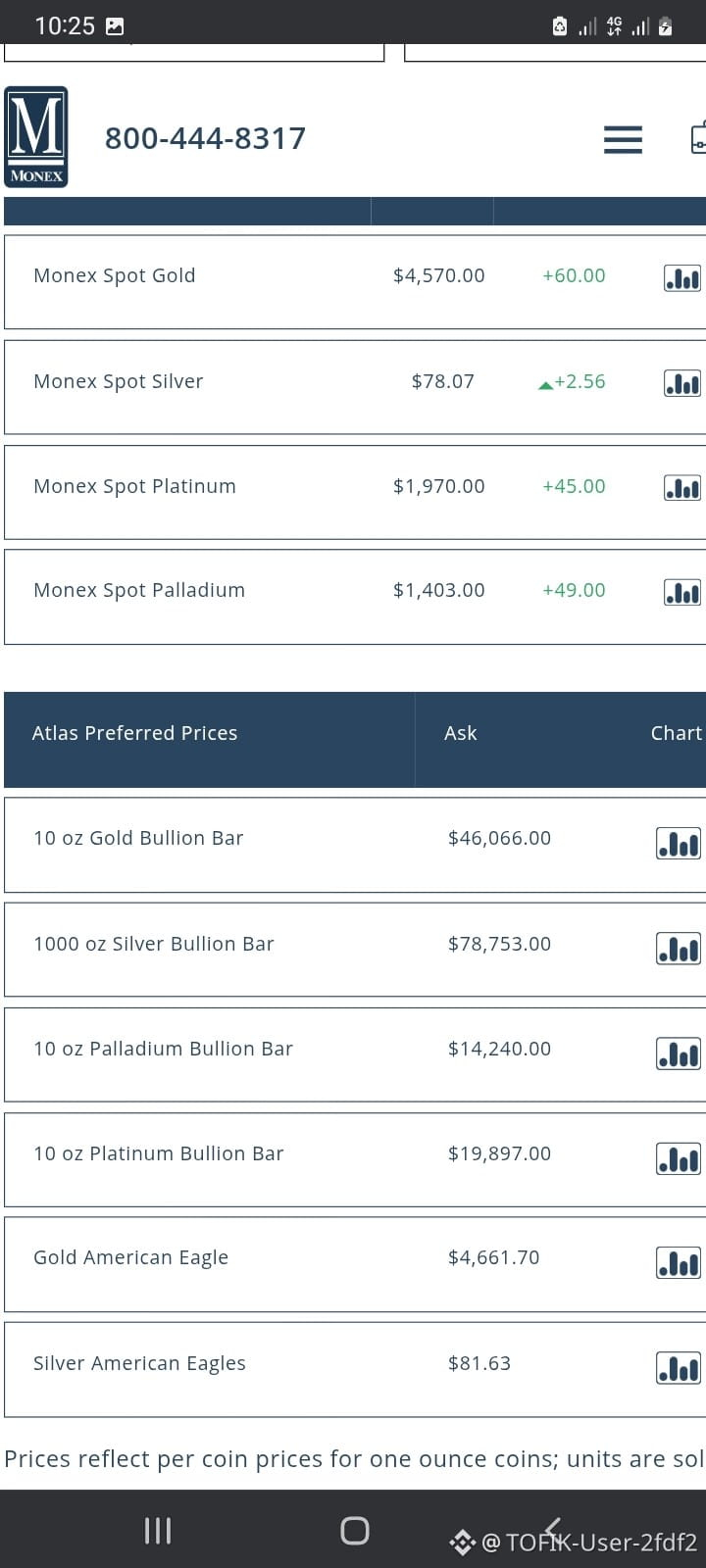
Task: Open chart for Monex Spot Silver
Action: click(x=682, y=383)
